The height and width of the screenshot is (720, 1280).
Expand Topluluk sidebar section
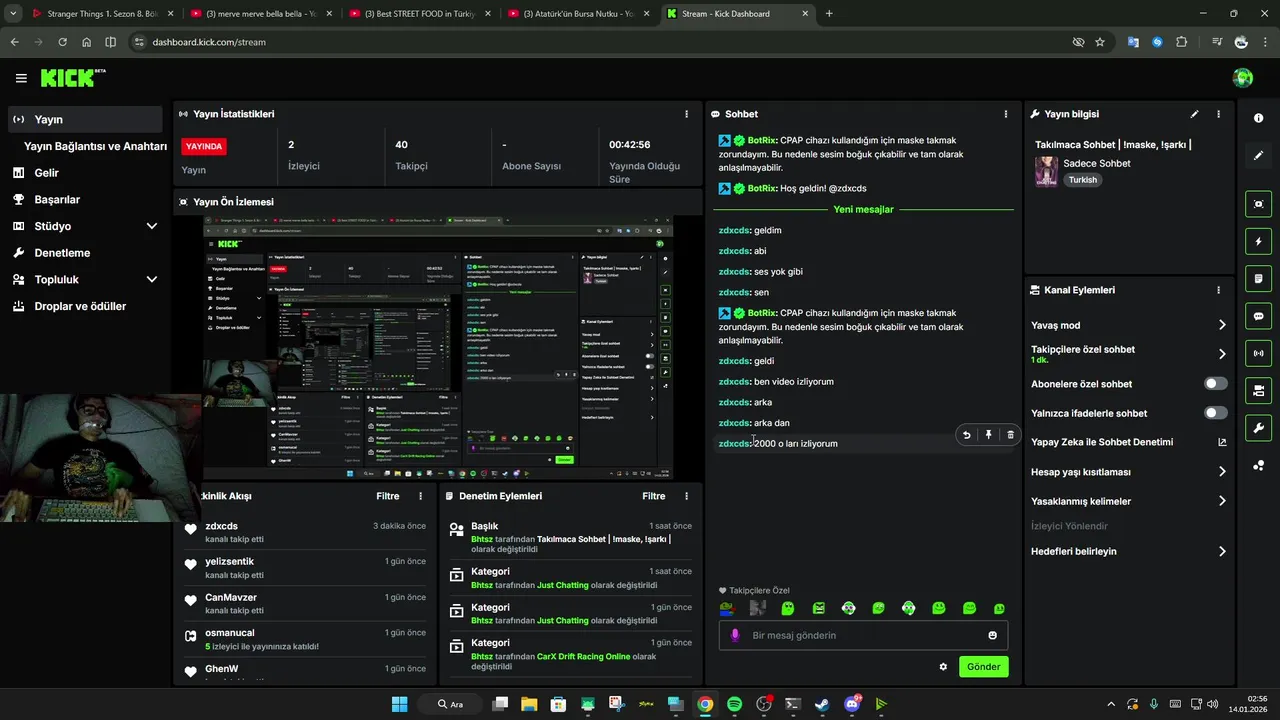[x=152, y=280]
